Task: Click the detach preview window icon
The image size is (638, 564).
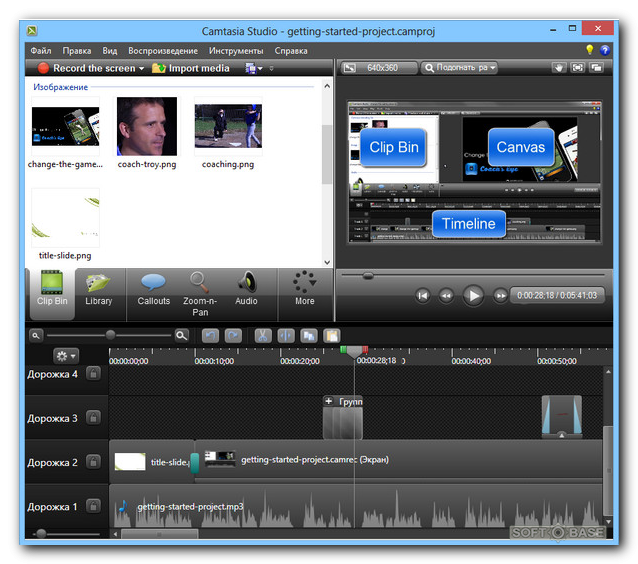Action: pyautogui.click(x=596, y=68)
